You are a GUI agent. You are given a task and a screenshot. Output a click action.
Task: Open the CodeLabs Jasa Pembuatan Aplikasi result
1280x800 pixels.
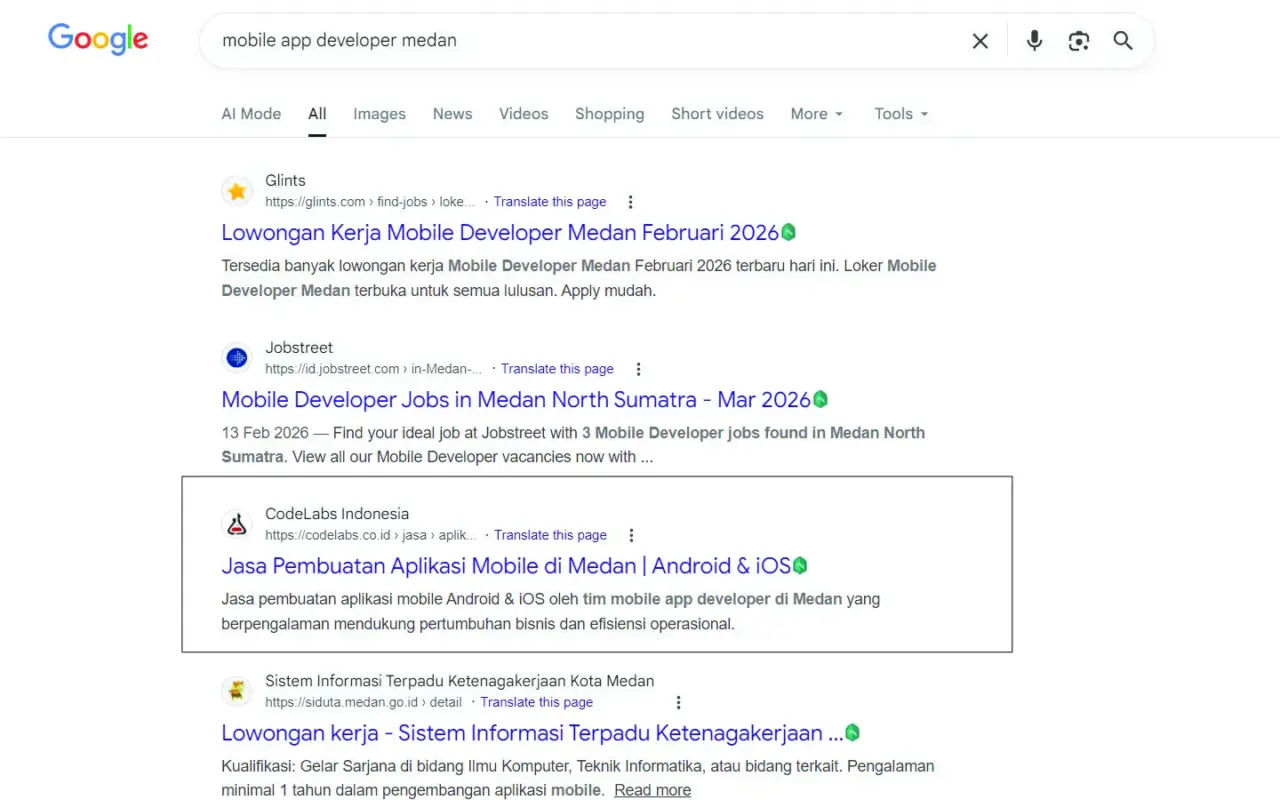pyautogui.click(x=505, y=565)
